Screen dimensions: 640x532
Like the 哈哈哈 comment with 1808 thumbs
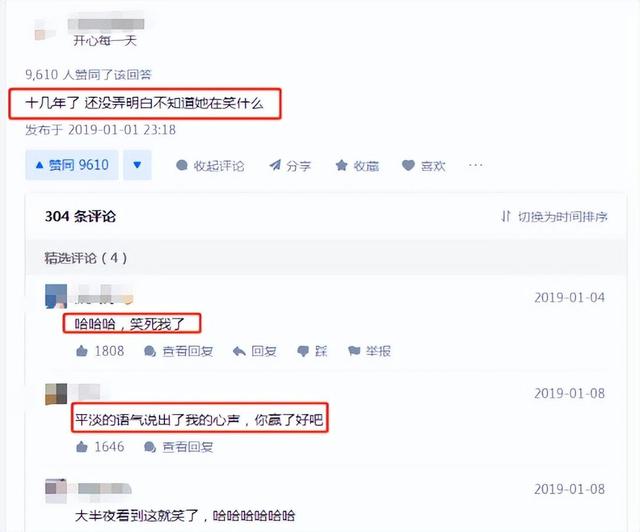(x=100, y=351)
